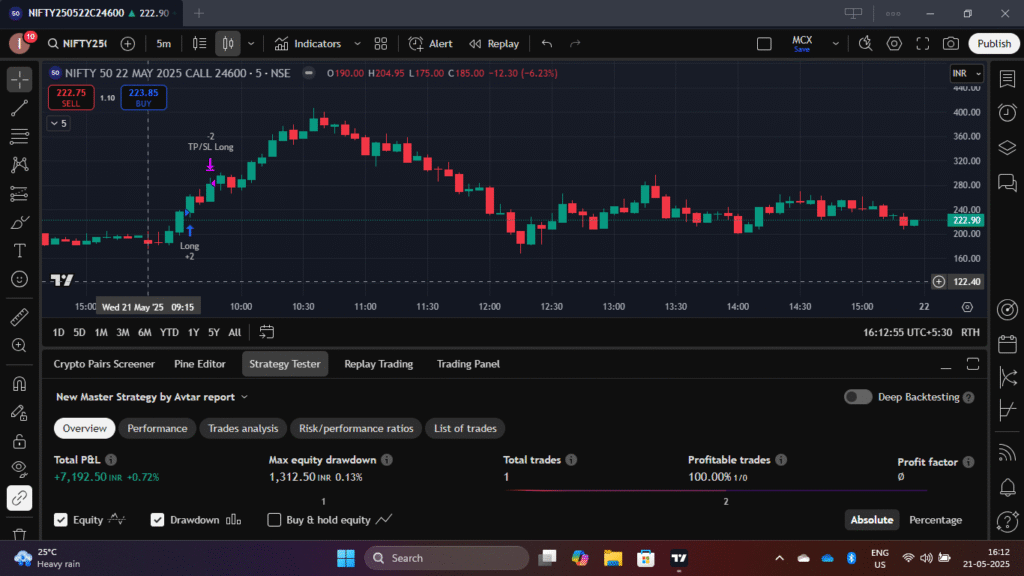Viewport: 1024px width, 576px height.
Task: Choose the chart patterns tool
Action: (x=20, y=165)
